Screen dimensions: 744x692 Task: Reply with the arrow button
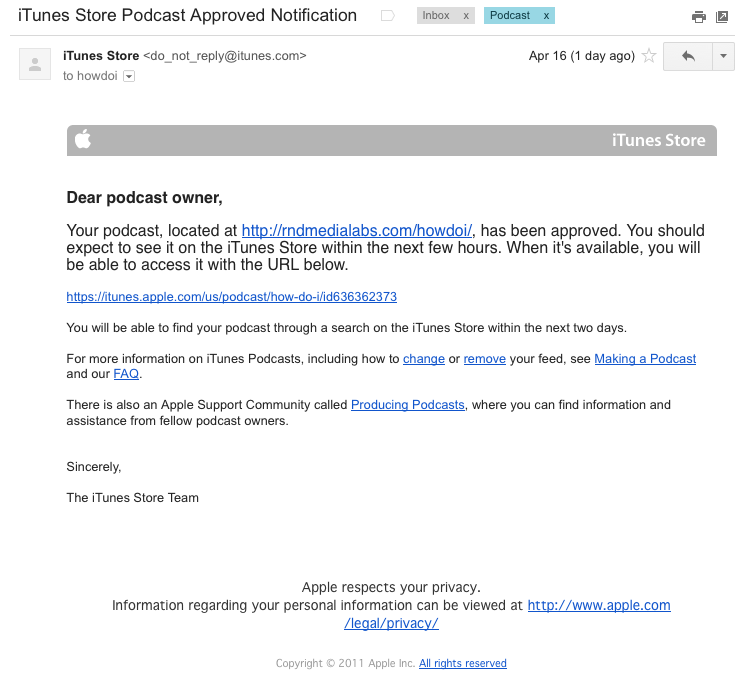(688, 56)
